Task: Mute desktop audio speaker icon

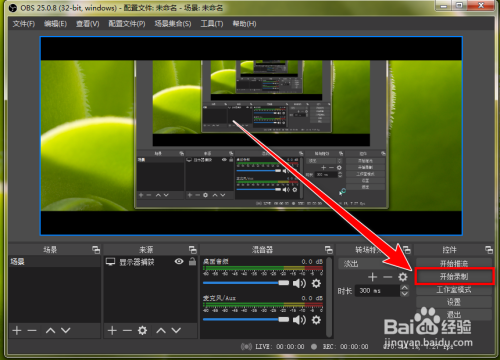Action: pos(299,283)
